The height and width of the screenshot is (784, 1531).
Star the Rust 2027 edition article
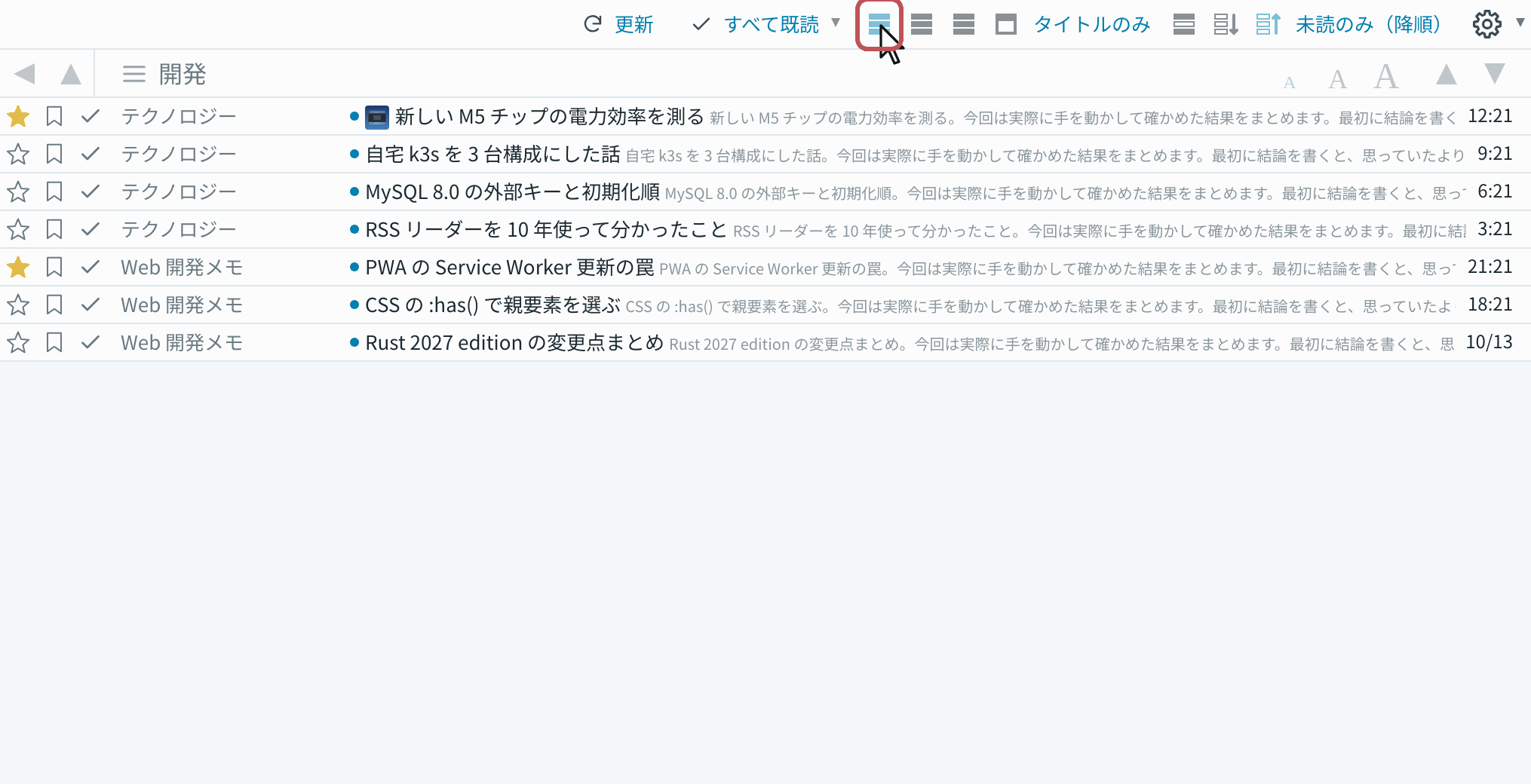click(18, 342)
